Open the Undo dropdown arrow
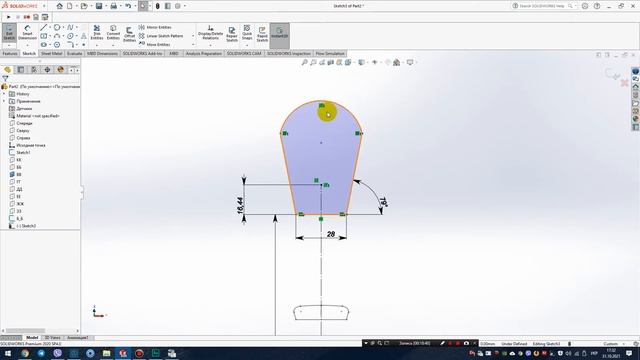 (135, 6)
